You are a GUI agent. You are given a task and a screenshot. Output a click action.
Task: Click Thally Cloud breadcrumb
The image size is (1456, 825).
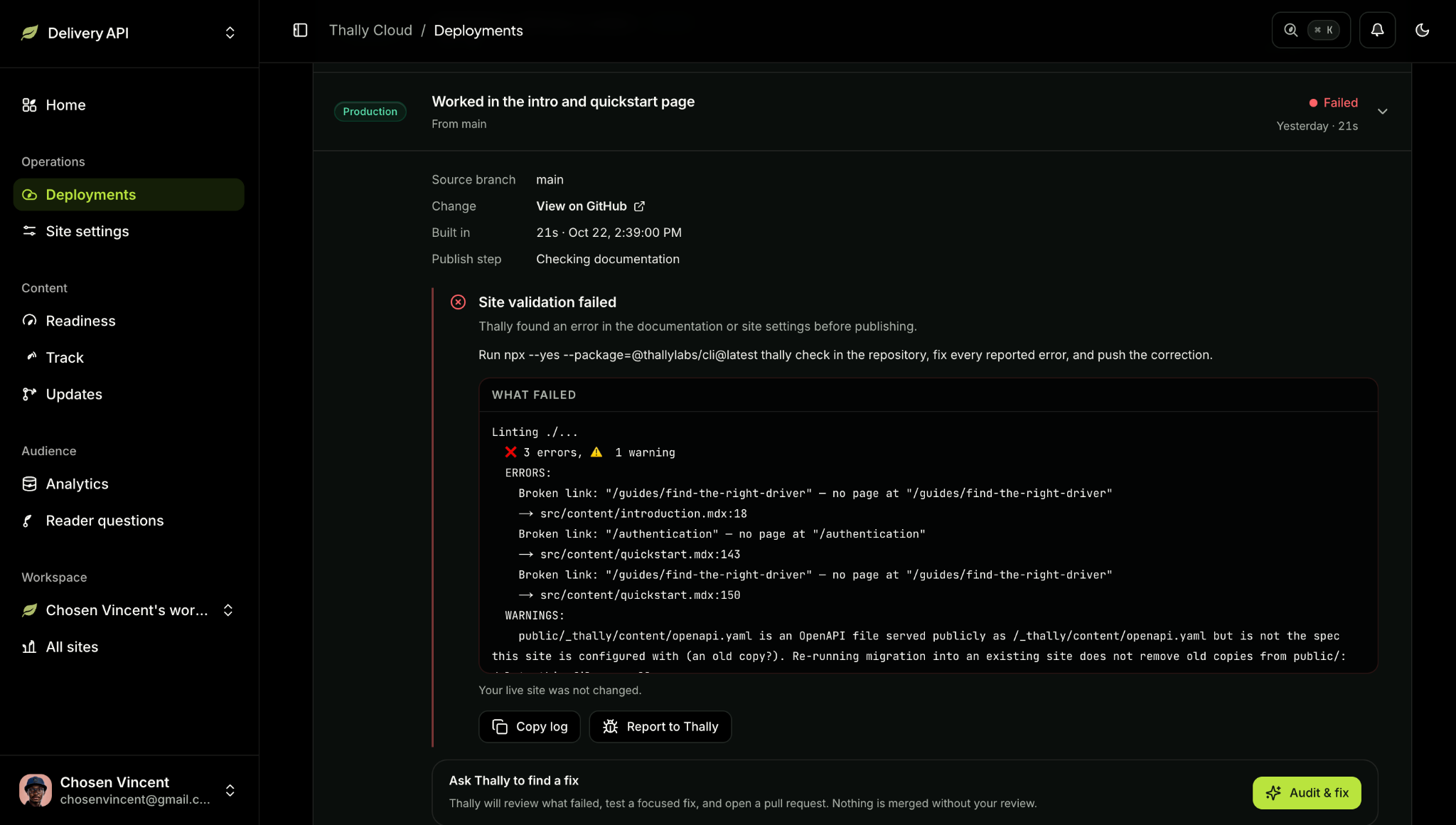click(x=370, y=31)
